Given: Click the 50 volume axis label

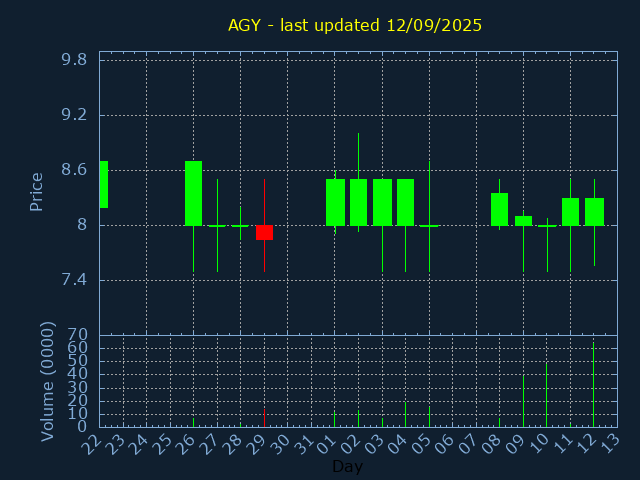Looking at the screenshot, I should point(78,361).
